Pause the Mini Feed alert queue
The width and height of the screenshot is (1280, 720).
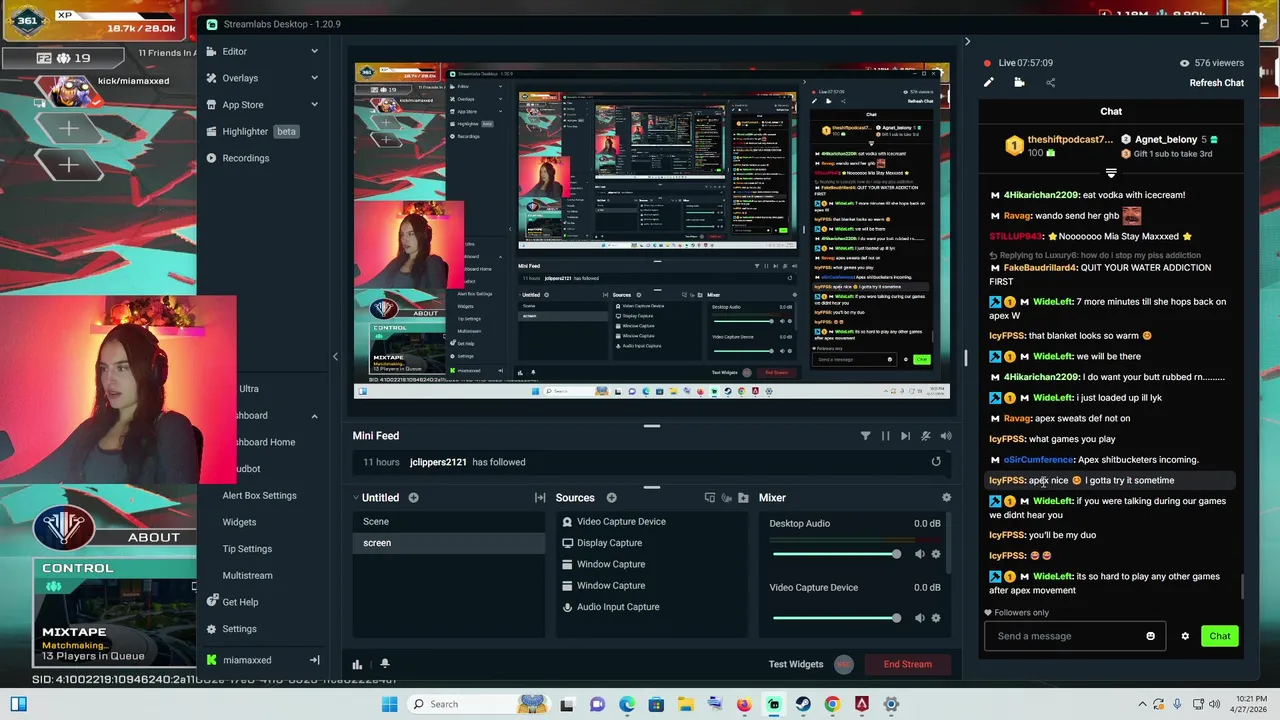885,436
